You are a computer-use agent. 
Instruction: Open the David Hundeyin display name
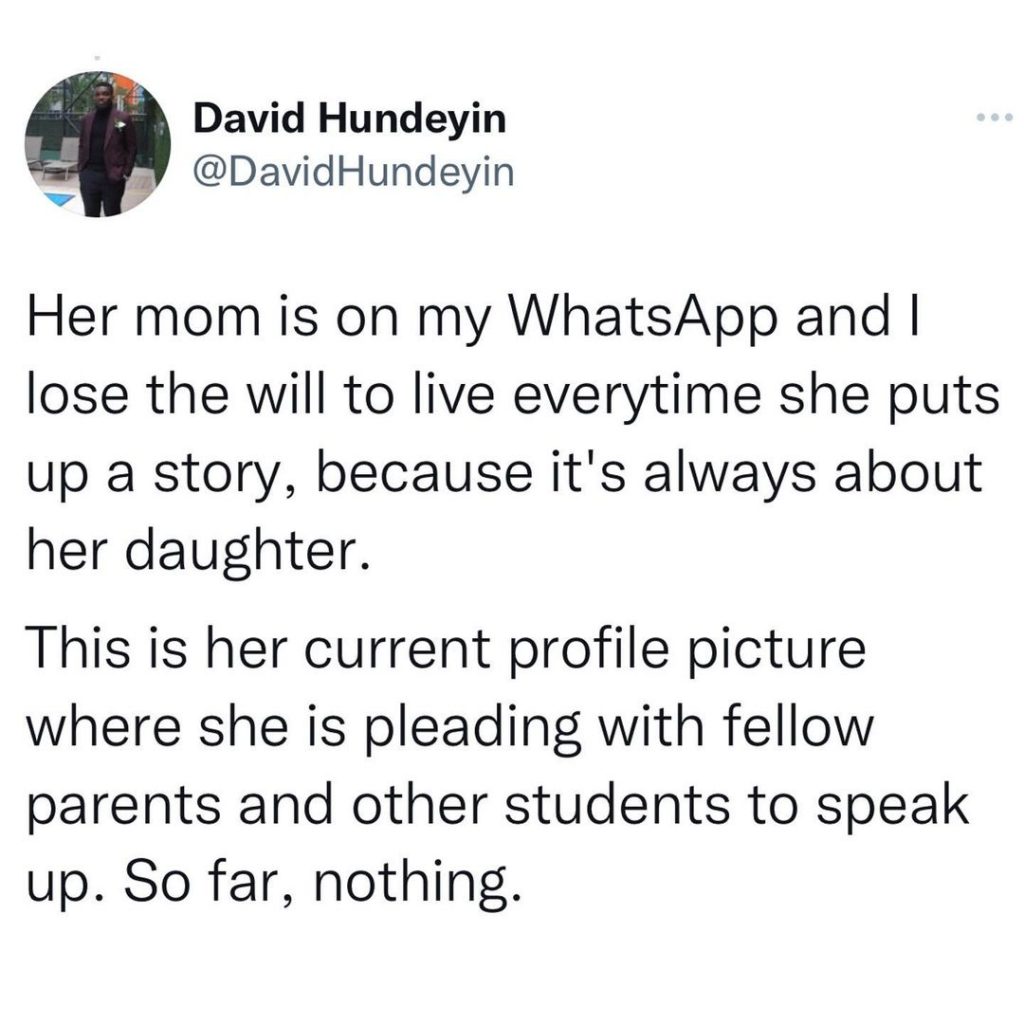point(348,122)
